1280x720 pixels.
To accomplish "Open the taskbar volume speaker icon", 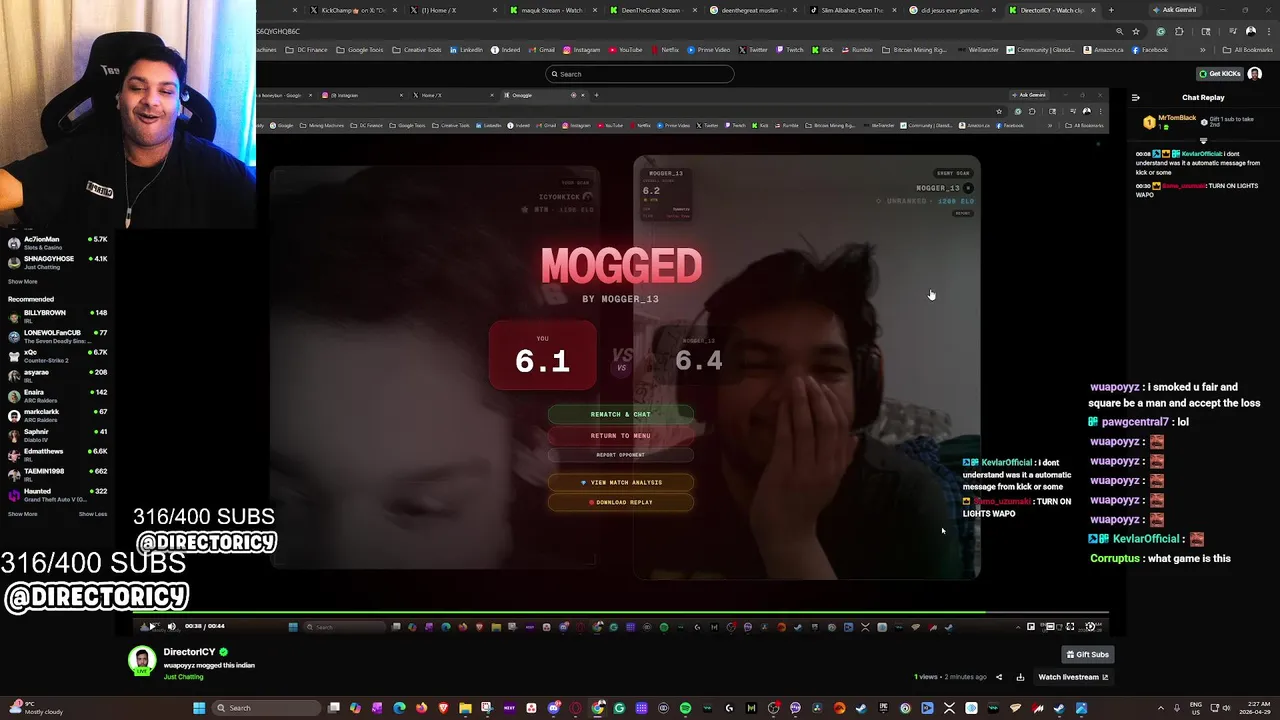I will coord(1226,708).
